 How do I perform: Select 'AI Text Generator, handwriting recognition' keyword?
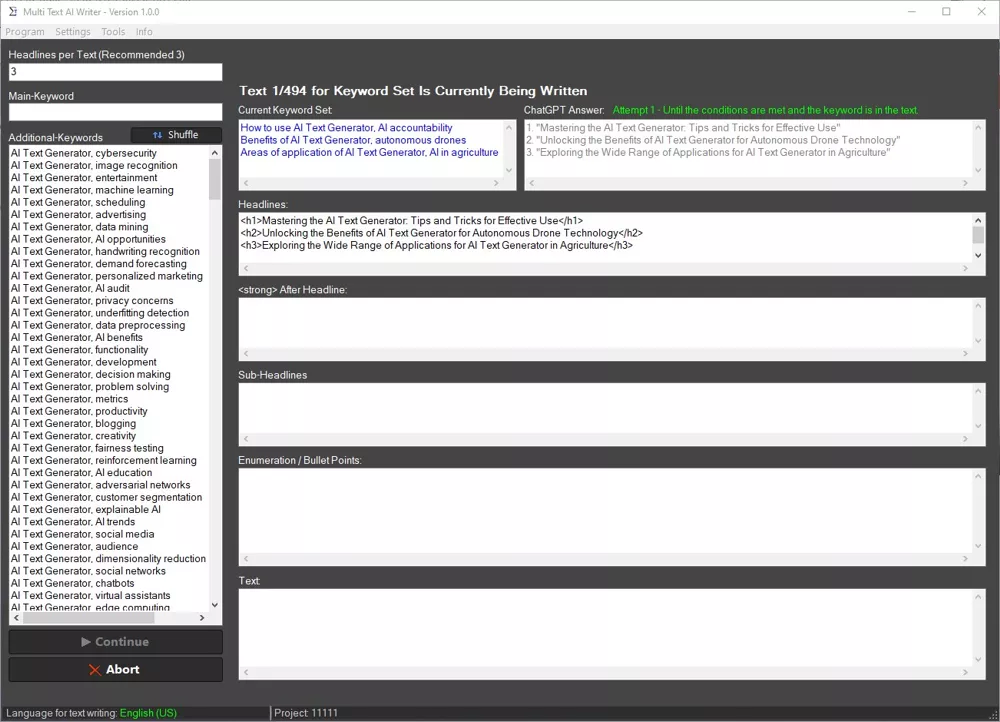105,251
